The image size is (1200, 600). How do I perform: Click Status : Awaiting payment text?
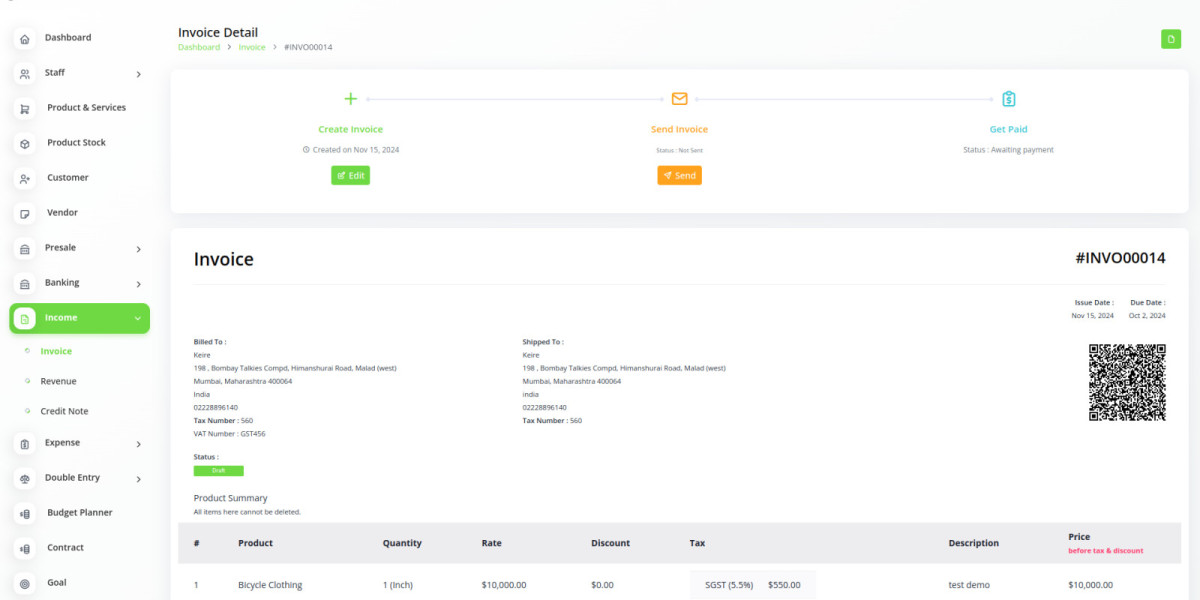click(x=1008, y=150)
